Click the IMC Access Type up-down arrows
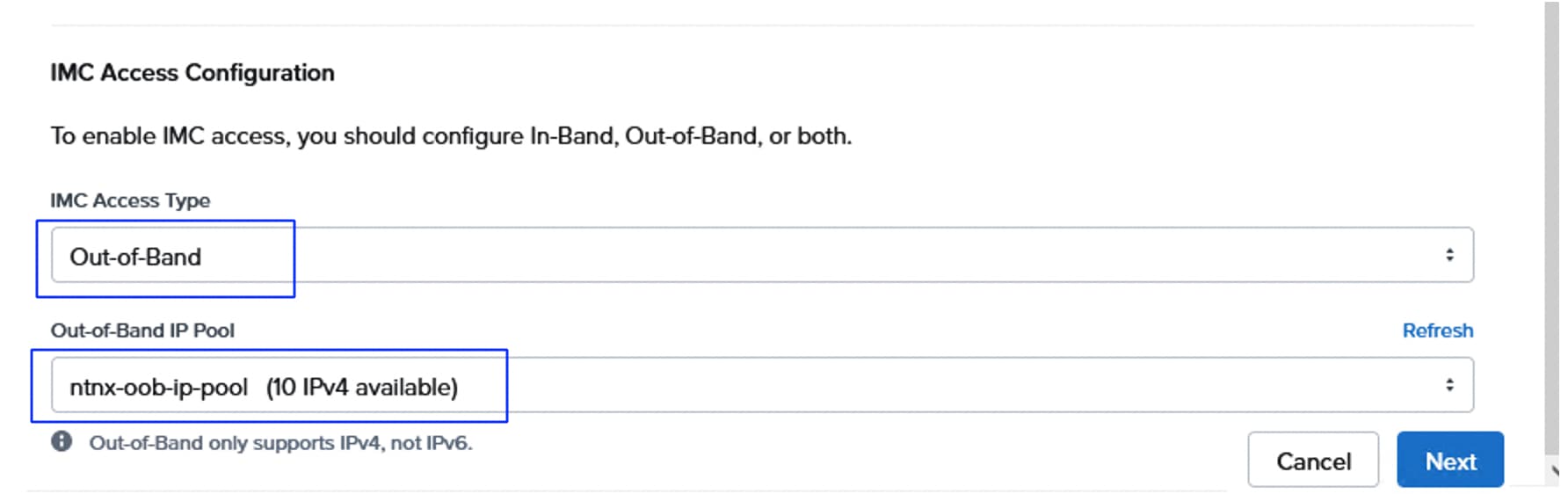The width and height of the screenshot is (1568, 494). pyautogui.click(x=1448, y=255)
